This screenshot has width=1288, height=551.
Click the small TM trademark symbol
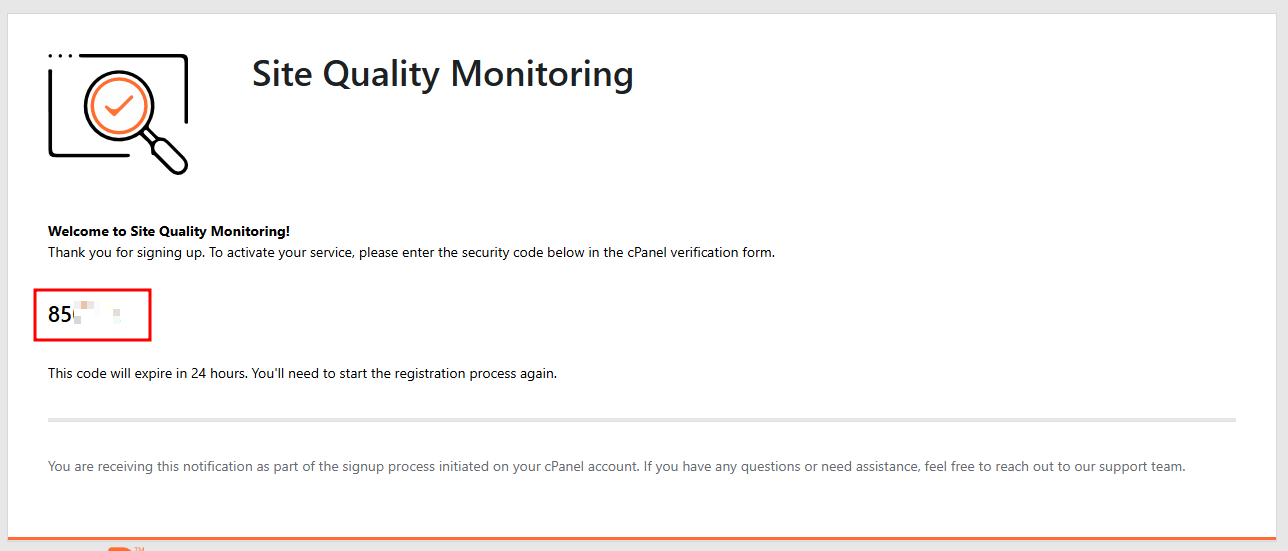pos(139,548)
